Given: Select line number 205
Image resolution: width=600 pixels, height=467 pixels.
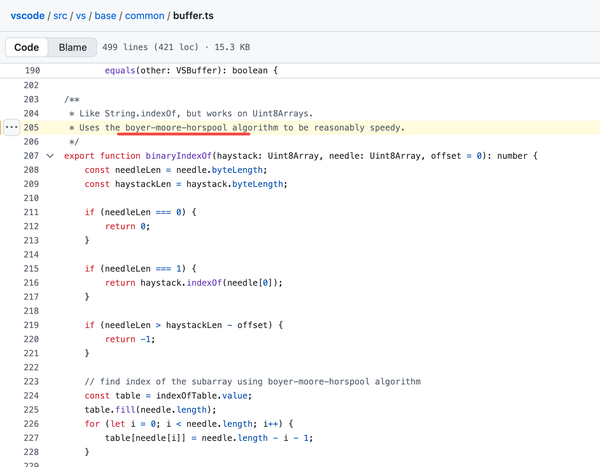Looking at the screenshot, I should point(31,127).
